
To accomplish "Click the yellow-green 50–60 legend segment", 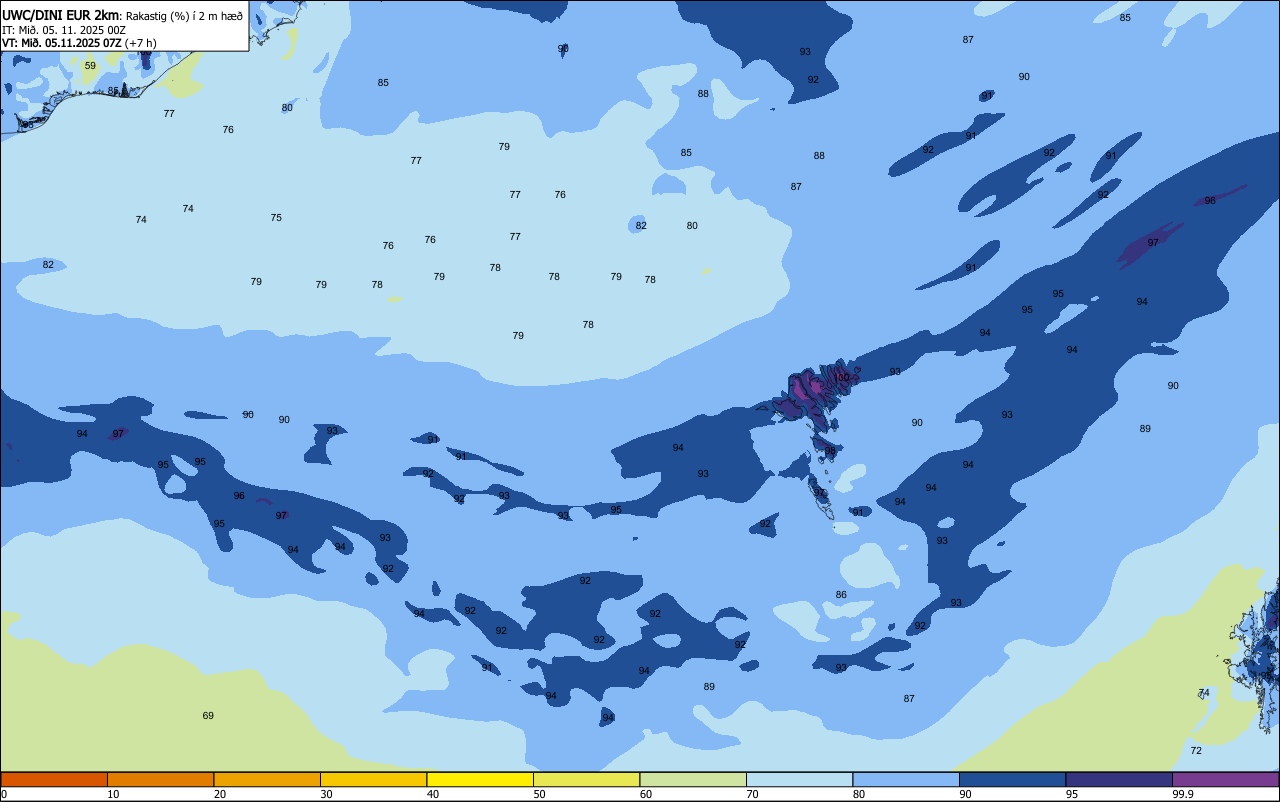I will pos(586,779).
